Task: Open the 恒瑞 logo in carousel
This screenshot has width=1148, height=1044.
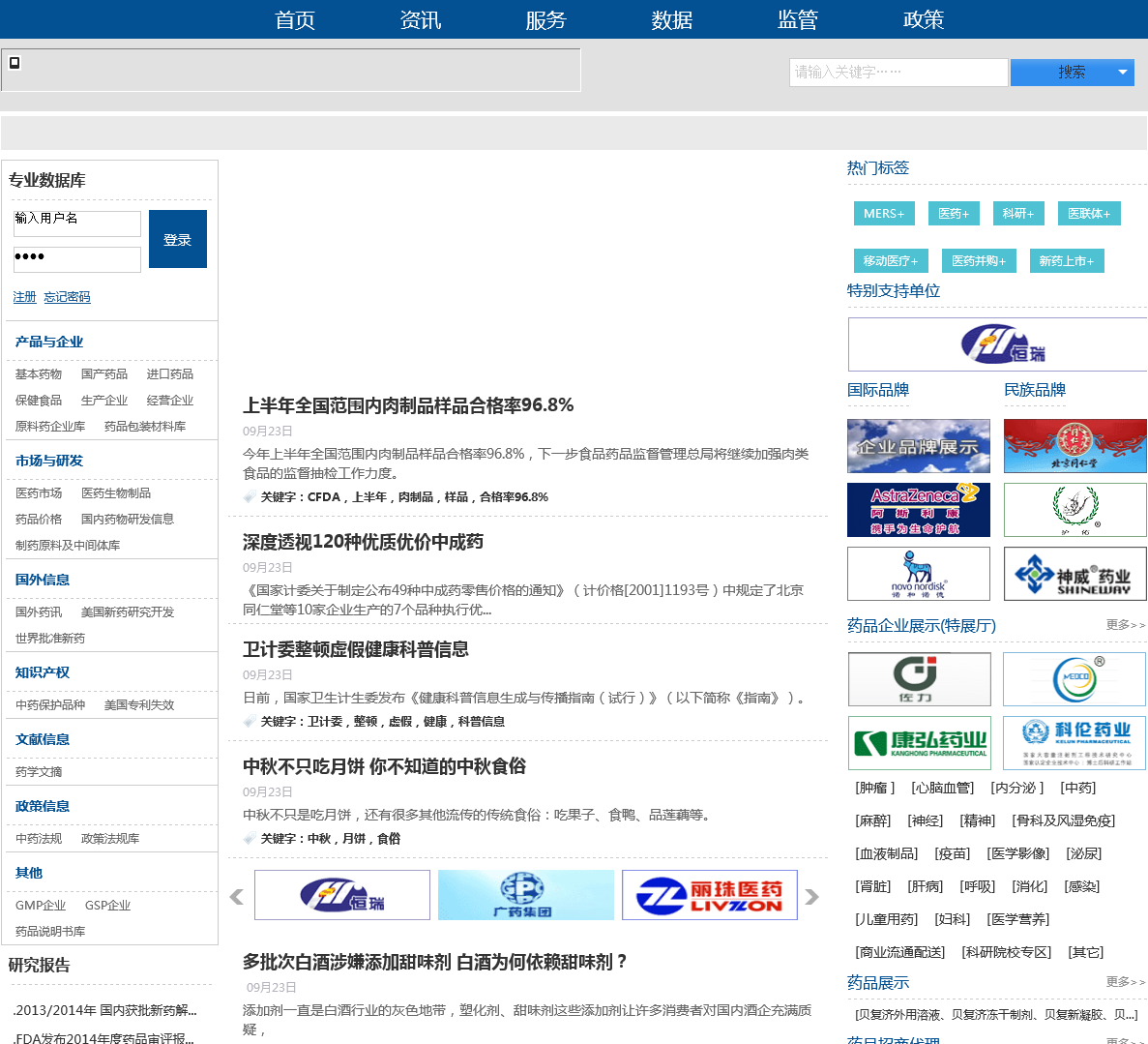Action: (x=342, y=895)
